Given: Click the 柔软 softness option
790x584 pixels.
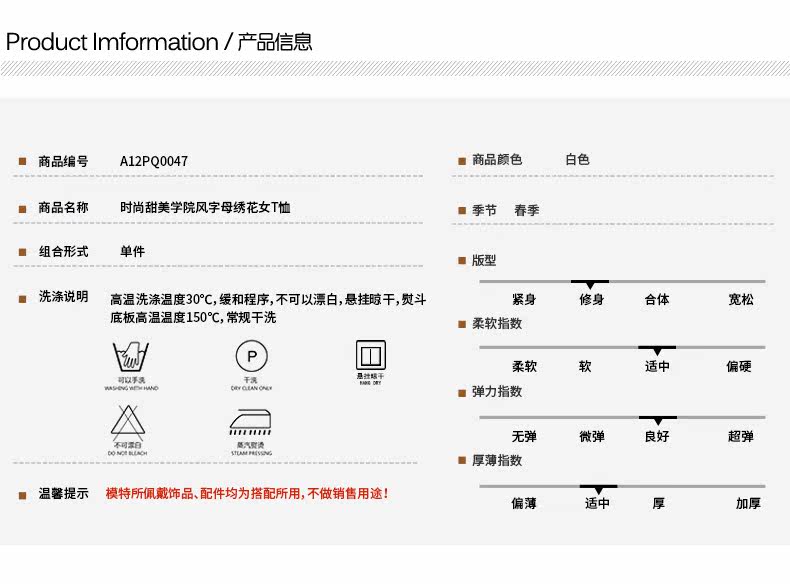Looking at the screenshot, I should [524, 366].
